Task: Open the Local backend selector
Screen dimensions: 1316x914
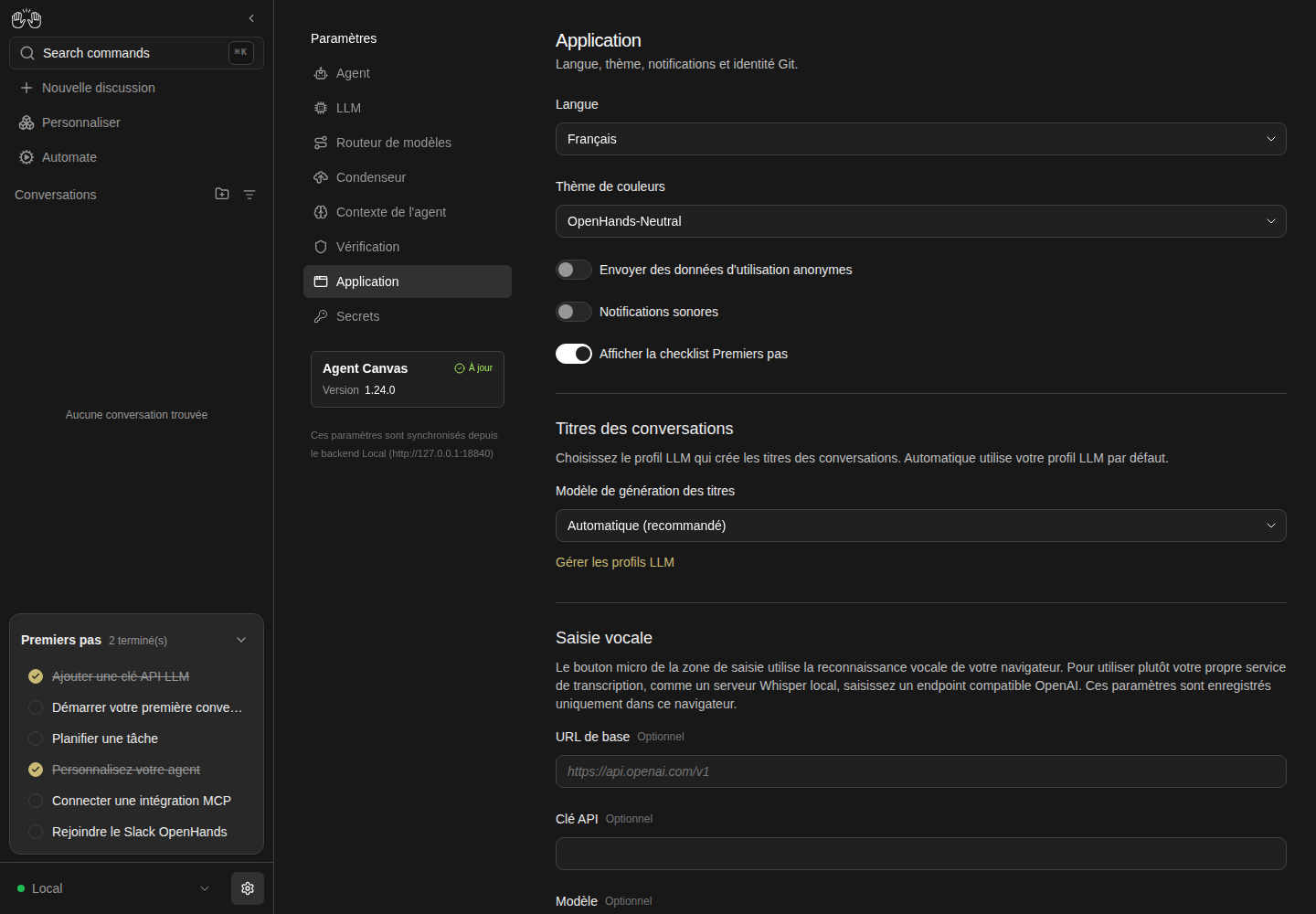Action: tap(113, 888)
